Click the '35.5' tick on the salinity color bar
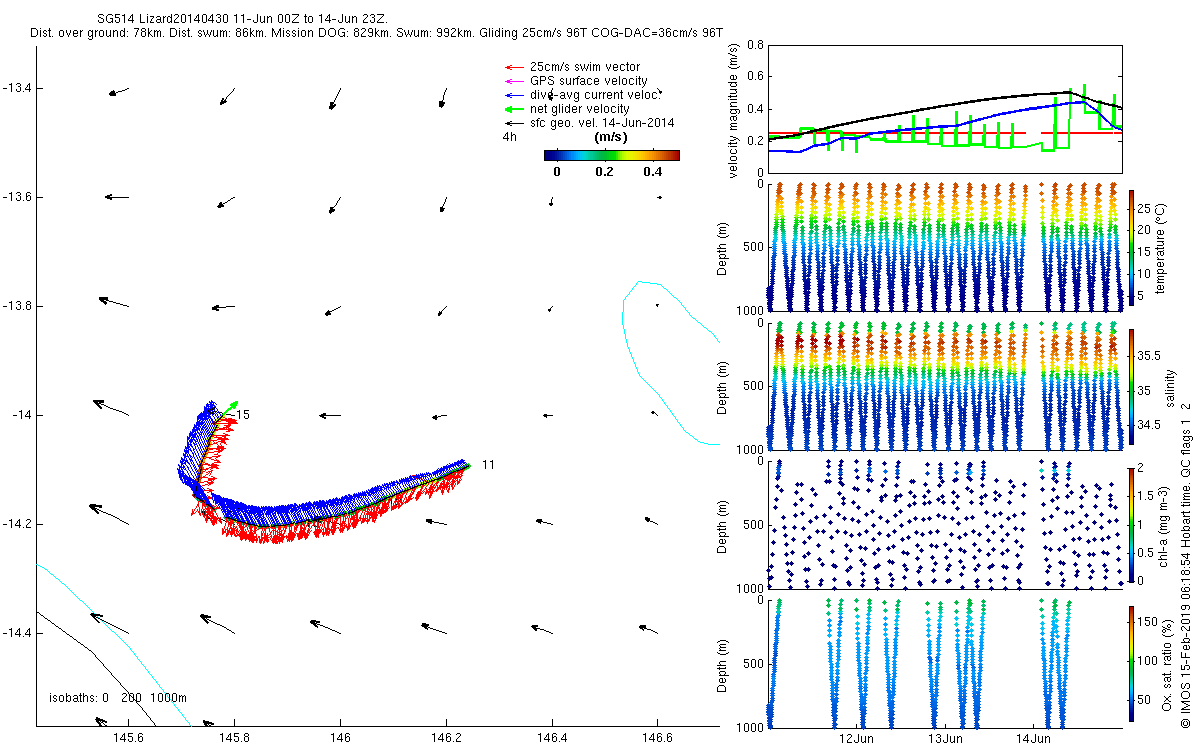 pos(1149,356)
